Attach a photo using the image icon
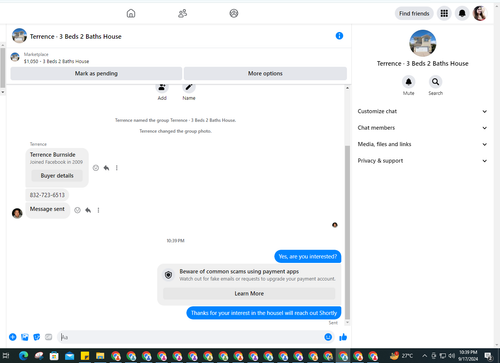 (25, 337)
